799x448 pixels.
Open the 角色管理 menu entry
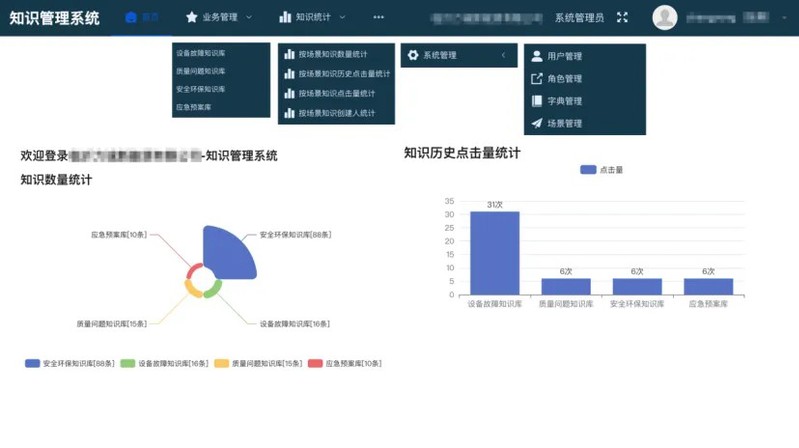click(564, 79)
